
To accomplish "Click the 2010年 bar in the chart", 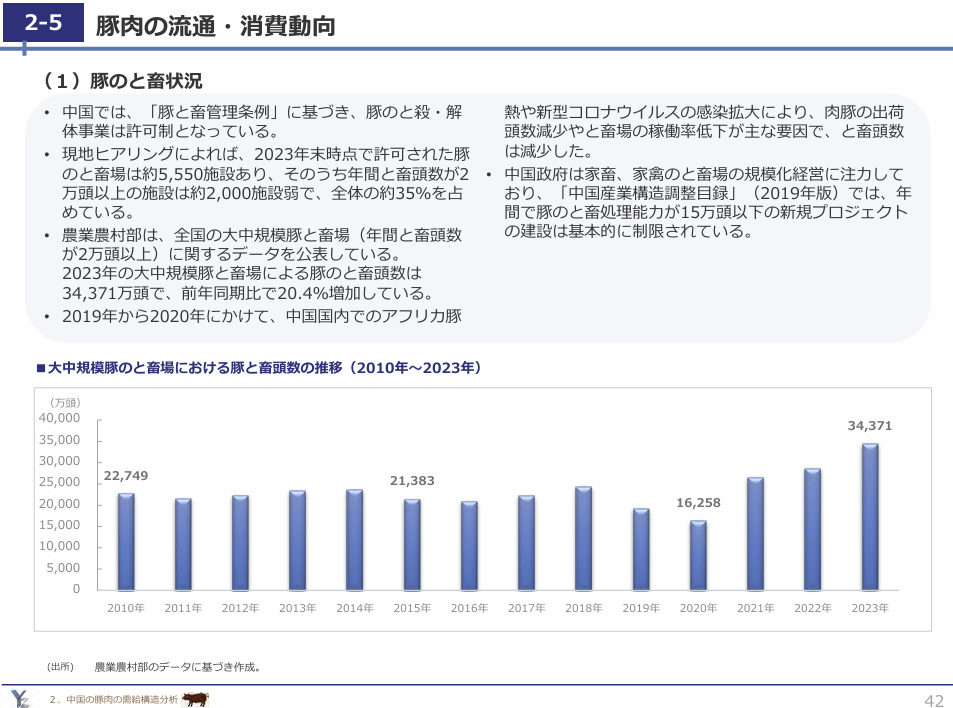I will (x=126, y=541).
